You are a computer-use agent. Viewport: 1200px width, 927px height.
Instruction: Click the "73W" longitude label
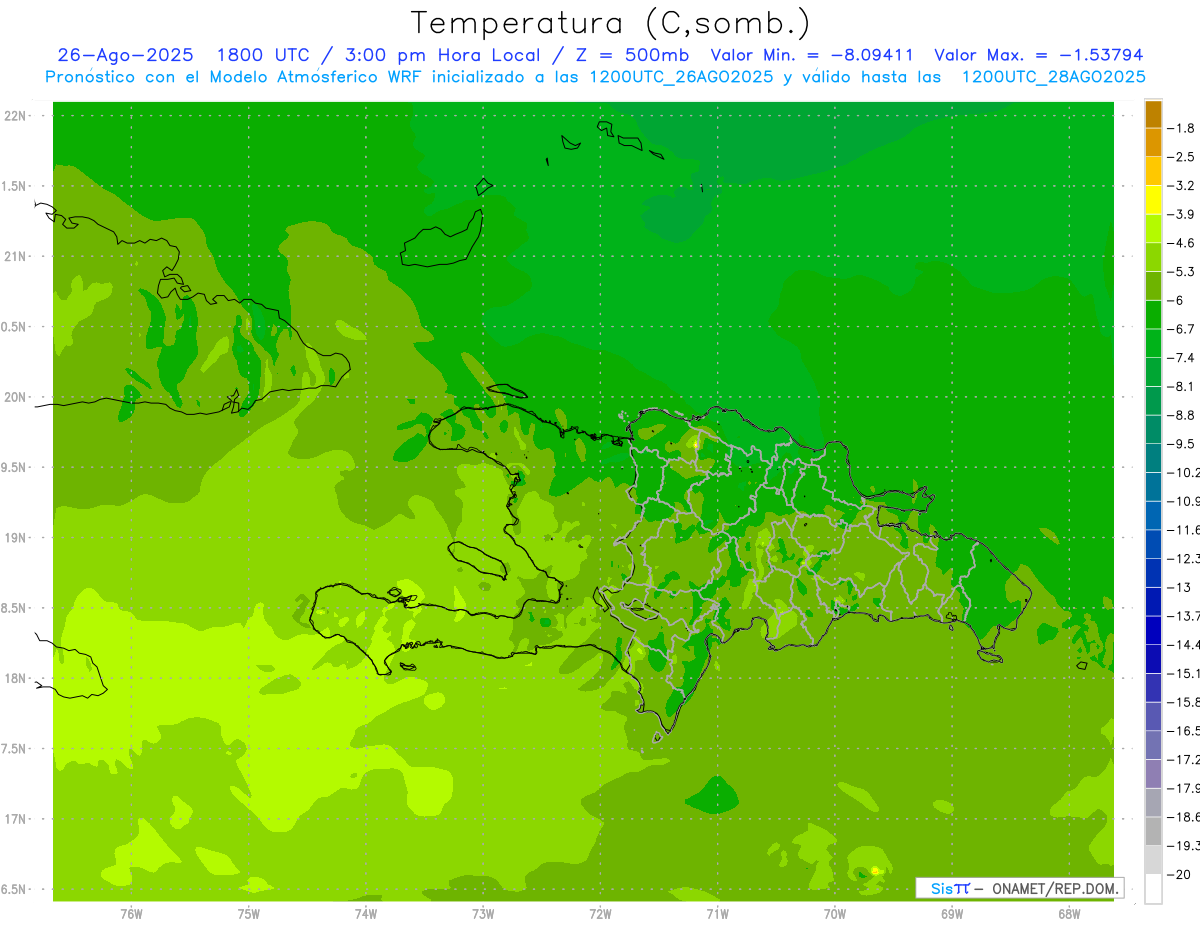[x=482, y=913]
